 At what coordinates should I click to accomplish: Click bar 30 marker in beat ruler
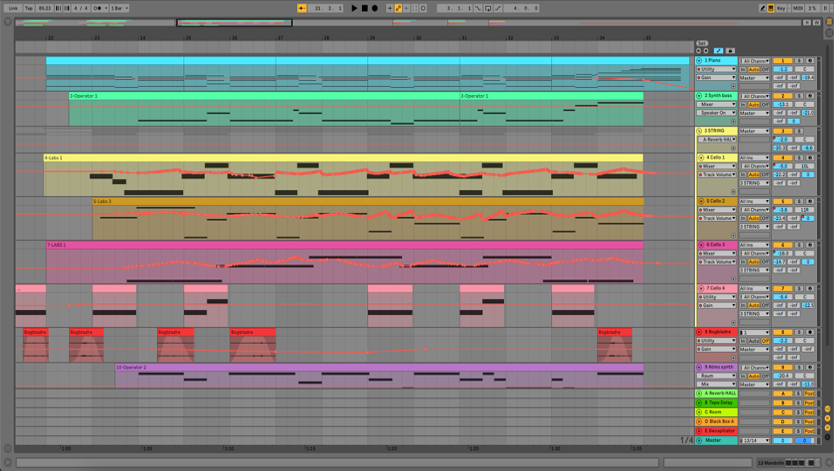(x=419, y=38)
